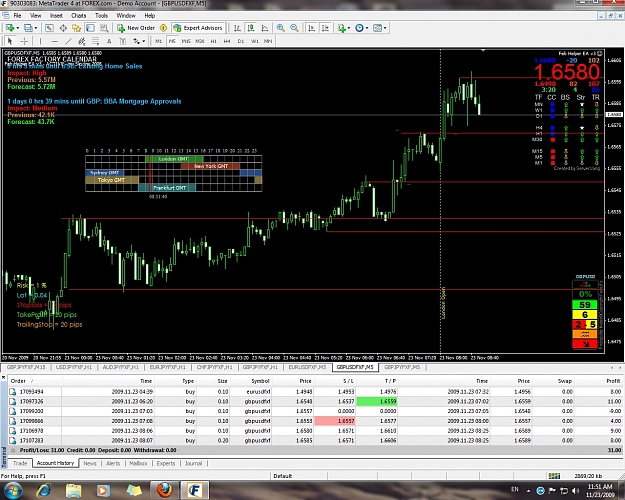625x500 pixels.
Task: Switch chart to bar chart
Action: [x=237, y=28]
